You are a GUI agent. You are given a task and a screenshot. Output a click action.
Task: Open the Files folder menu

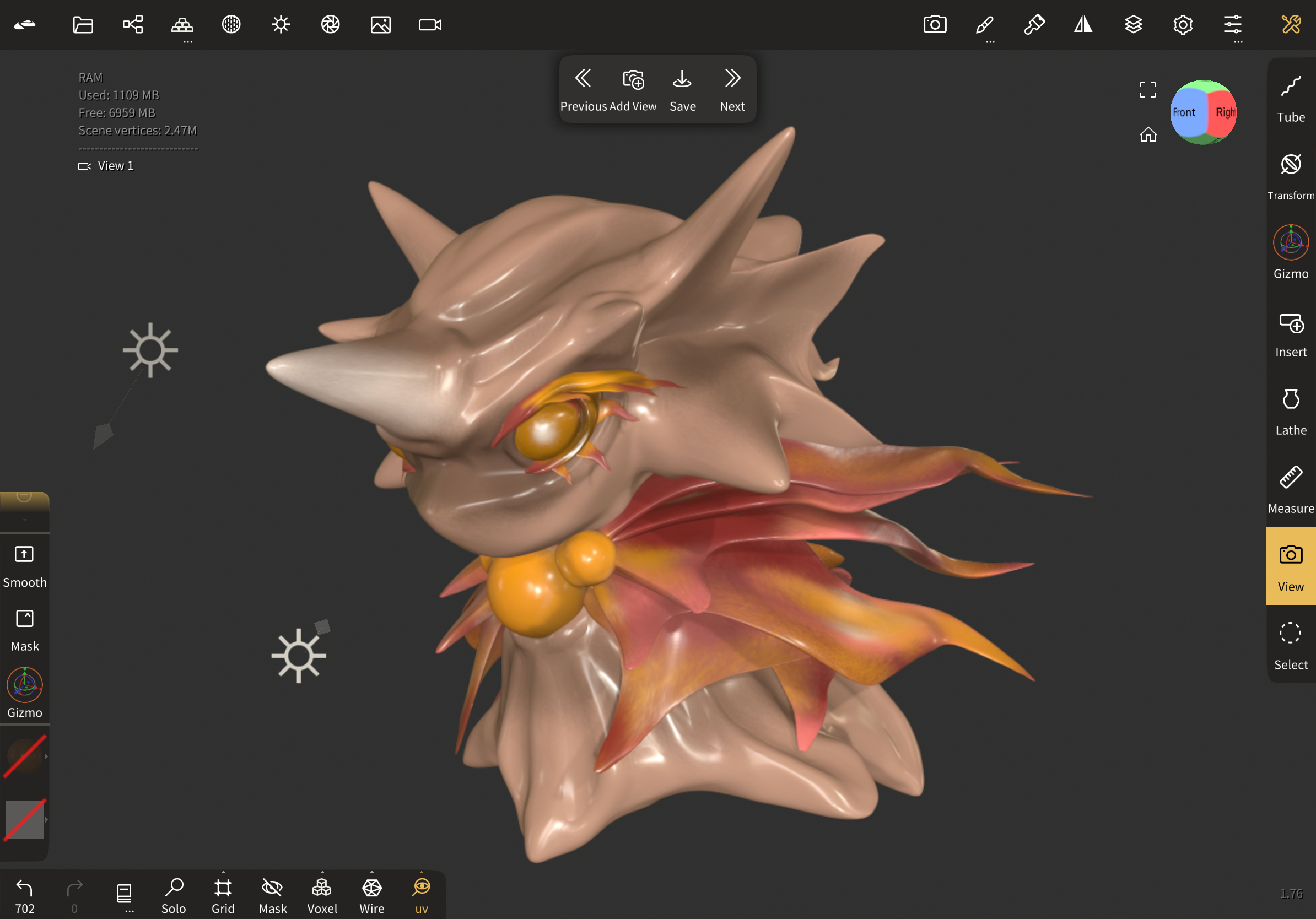(x=83, y=25)
